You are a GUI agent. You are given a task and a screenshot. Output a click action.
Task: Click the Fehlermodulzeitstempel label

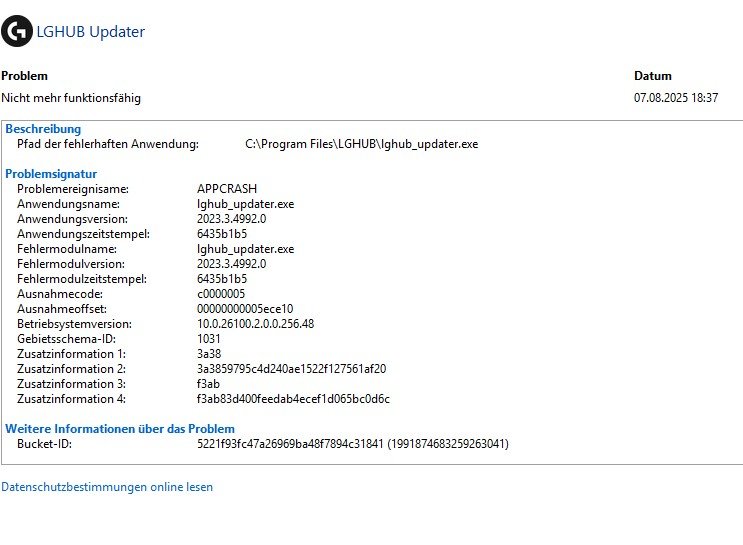(82, 279)
